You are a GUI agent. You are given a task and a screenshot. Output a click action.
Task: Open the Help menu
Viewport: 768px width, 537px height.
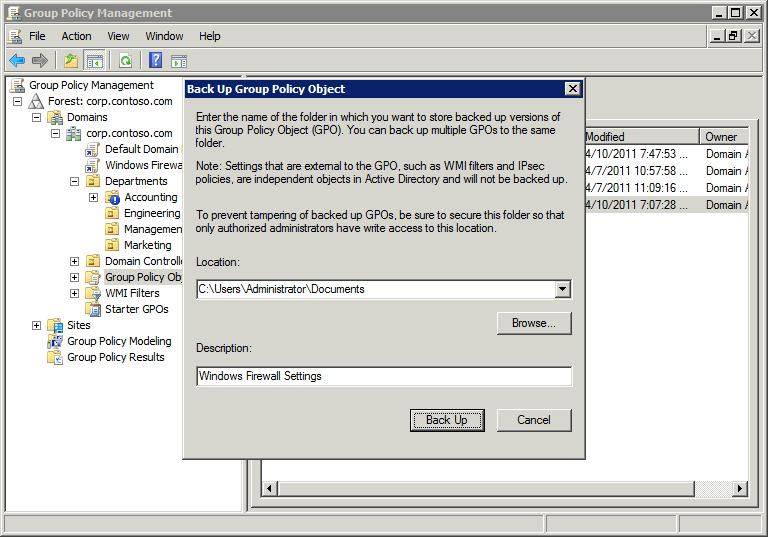(210, 36)
